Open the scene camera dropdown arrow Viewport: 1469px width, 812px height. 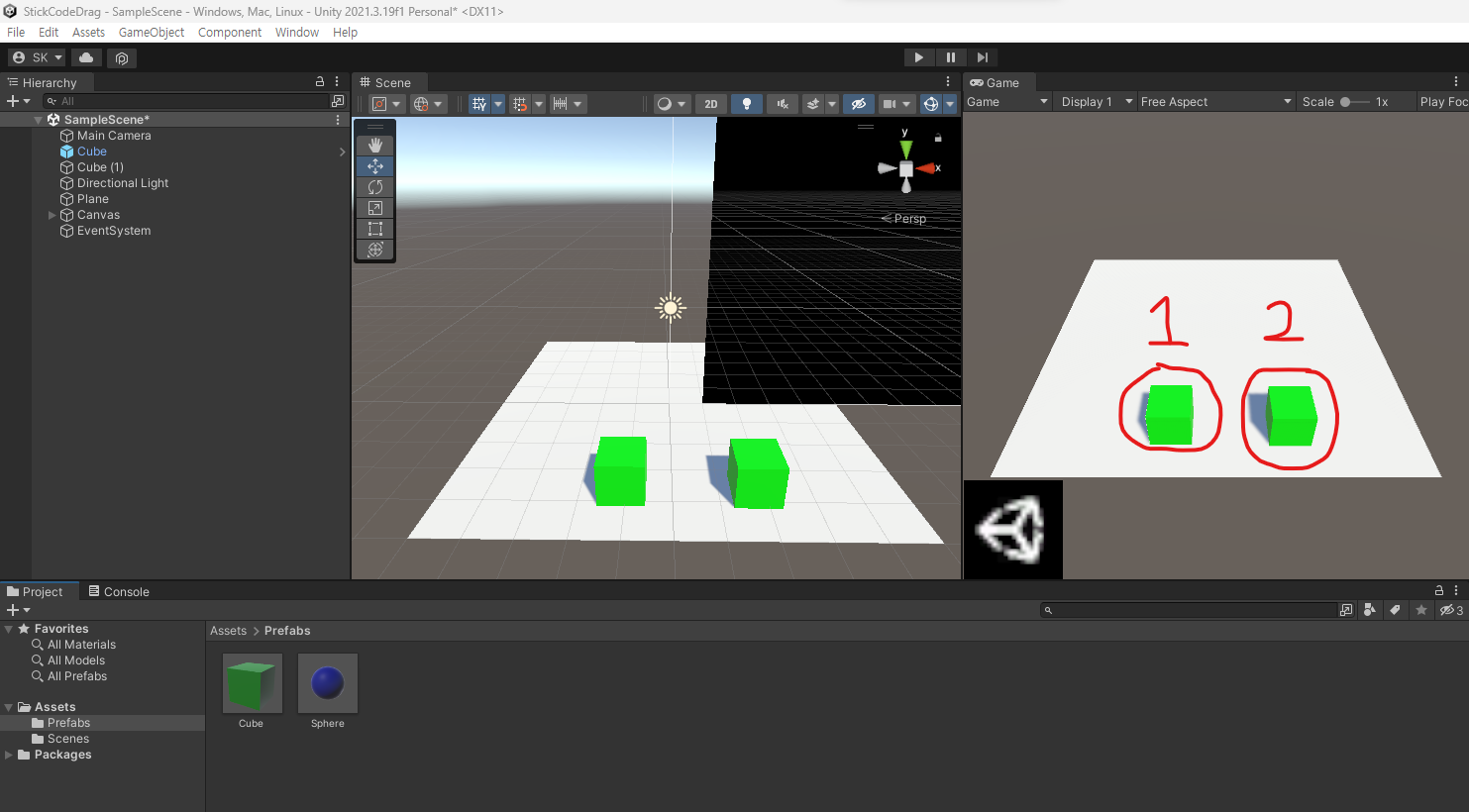[x=906, y=104]
